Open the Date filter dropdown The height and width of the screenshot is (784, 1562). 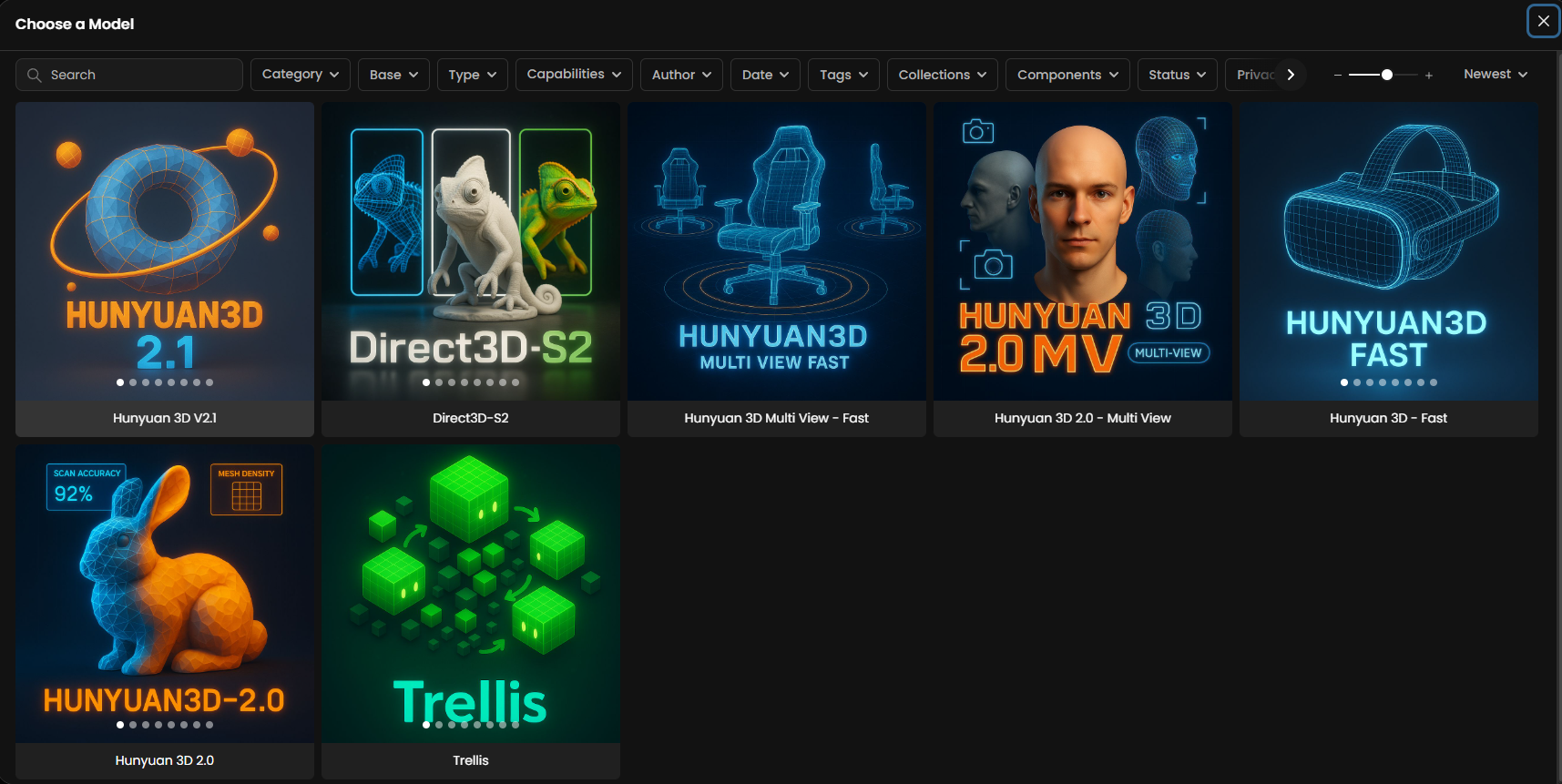[765, 75]
